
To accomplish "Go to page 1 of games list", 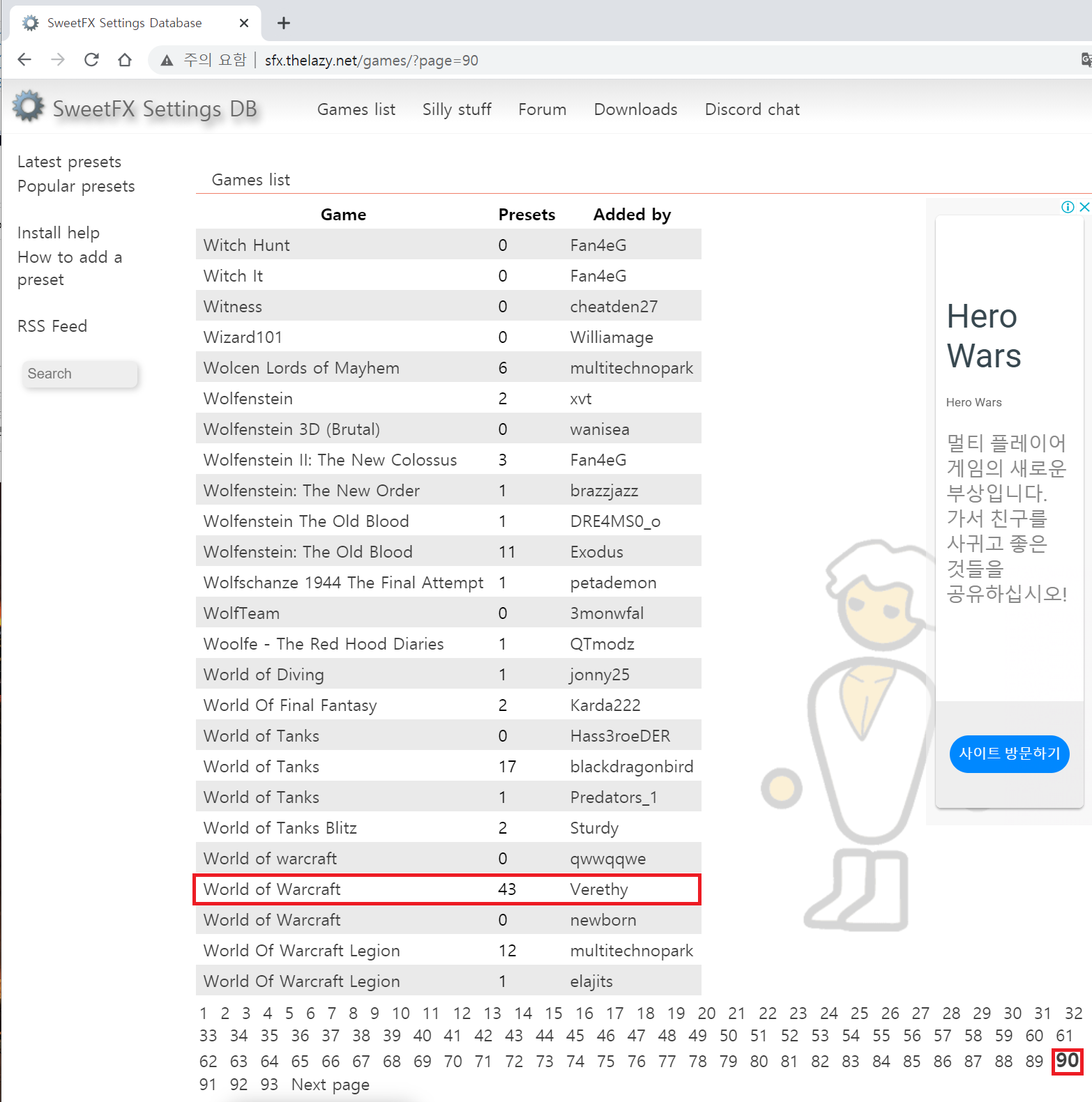I will [203, 1013].
